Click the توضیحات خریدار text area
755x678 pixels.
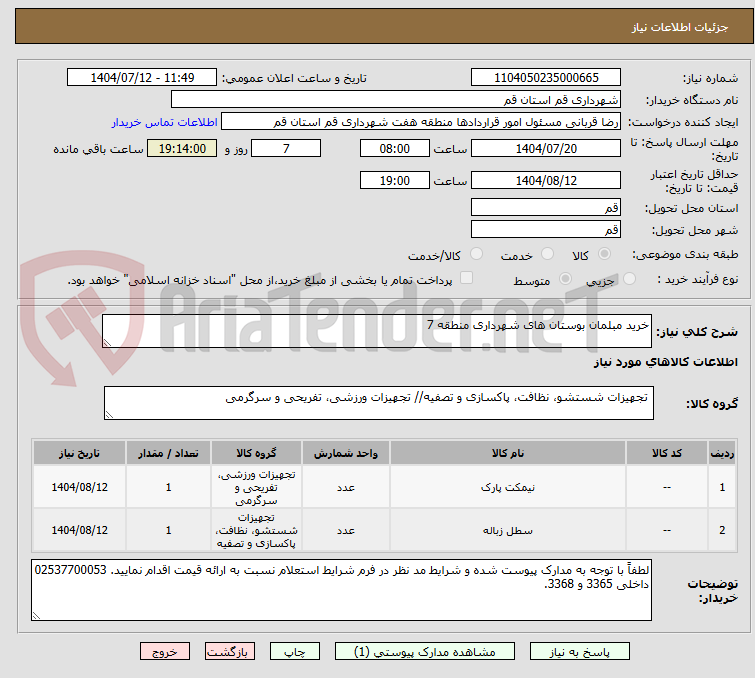tap(341, 590)
